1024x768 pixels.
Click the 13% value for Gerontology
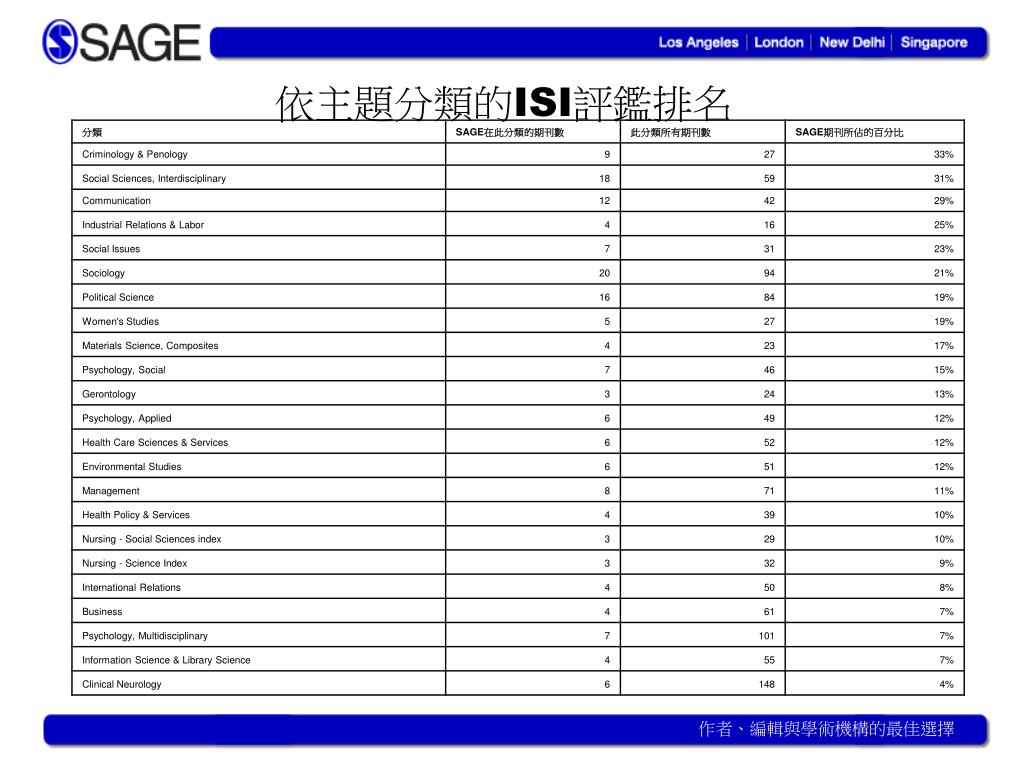pos(943,394)
